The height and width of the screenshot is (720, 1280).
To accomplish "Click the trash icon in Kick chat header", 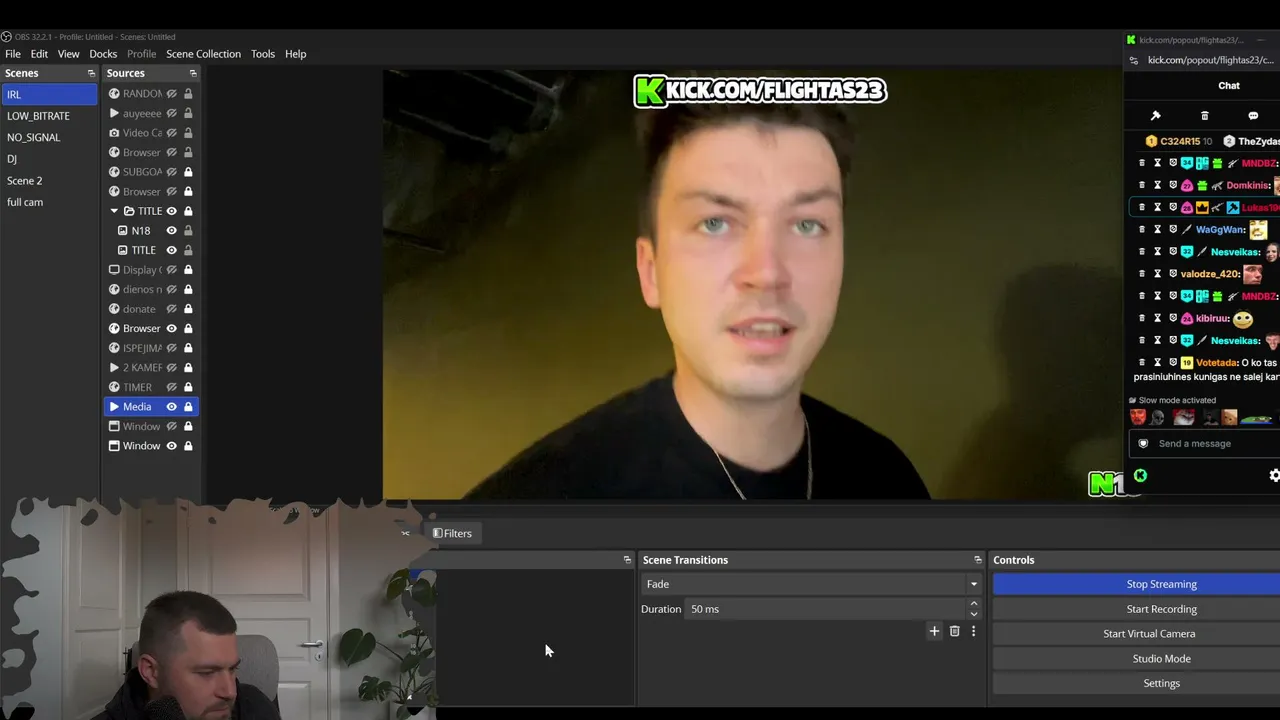I will [x=1204, y=116].
